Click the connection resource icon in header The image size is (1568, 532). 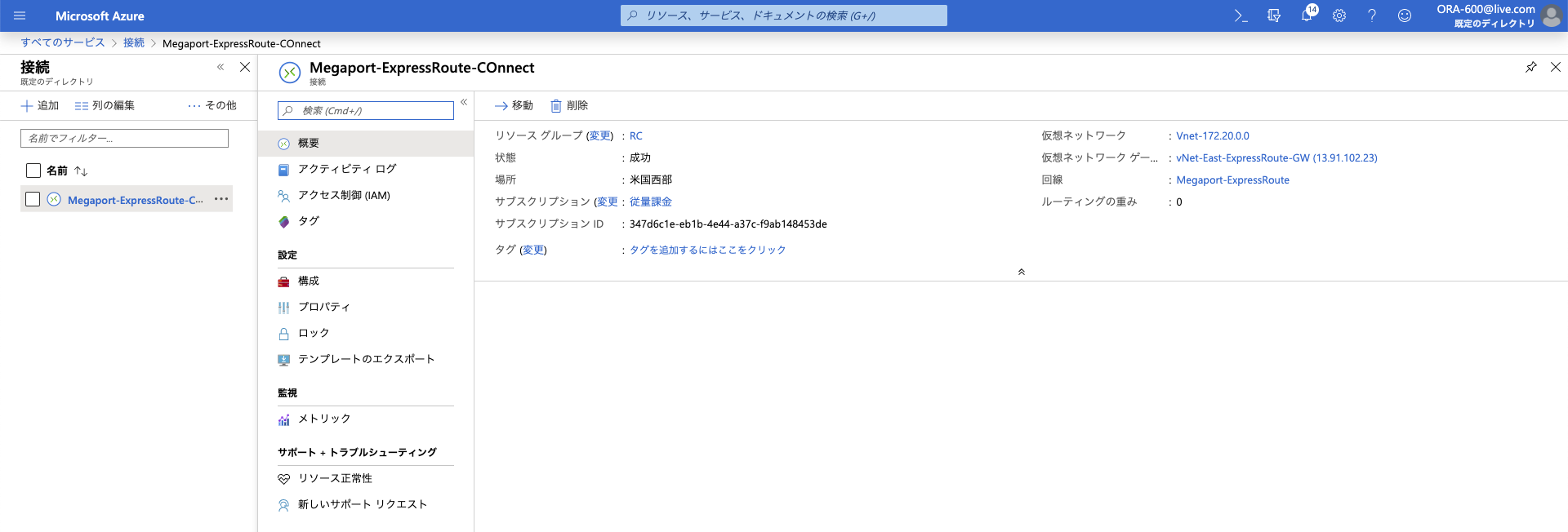289,73
